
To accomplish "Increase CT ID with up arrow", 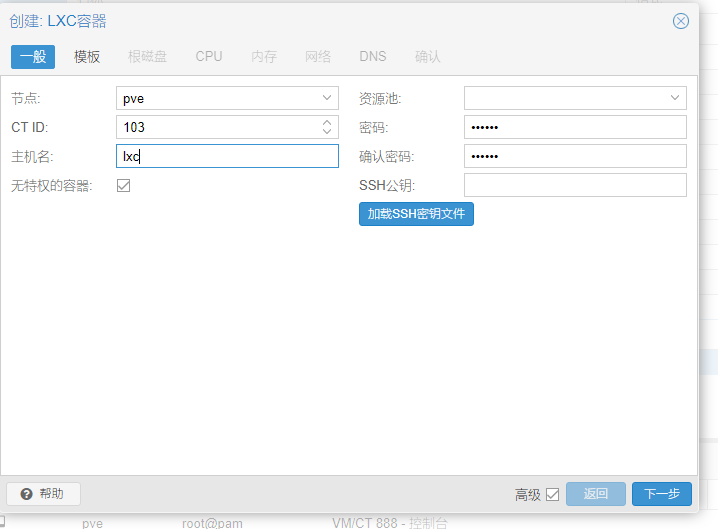I will [x=327, y=123].
